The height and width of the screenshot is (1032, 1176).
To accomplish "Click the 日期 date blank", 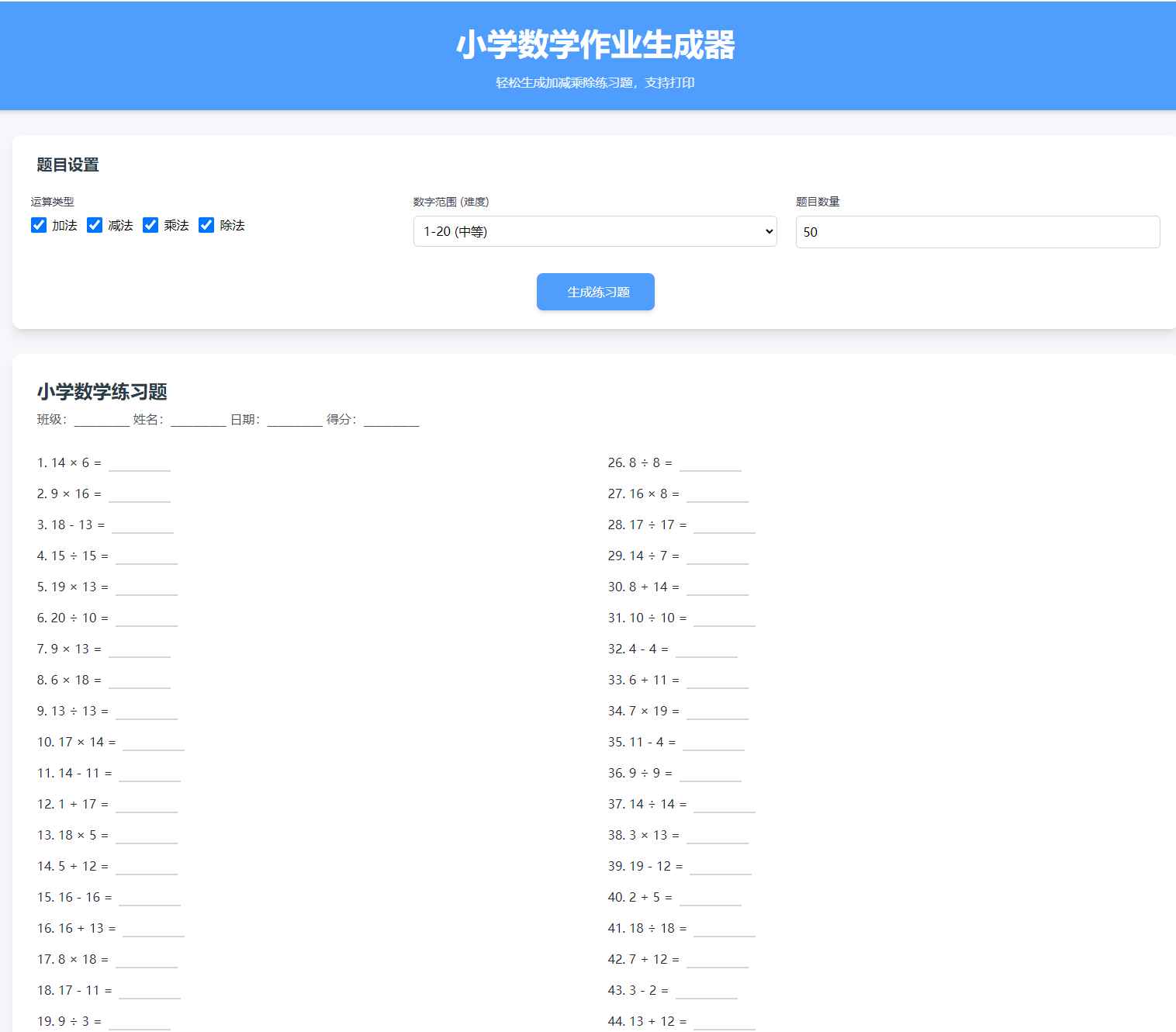I will click(x=294, y=421).
